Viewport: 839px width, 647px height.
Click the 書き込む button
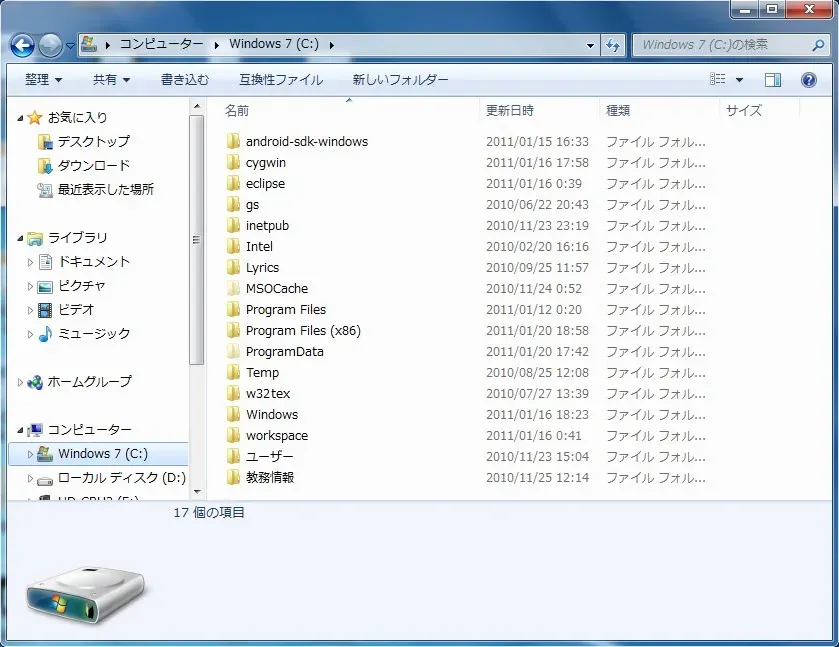(185, 80)
